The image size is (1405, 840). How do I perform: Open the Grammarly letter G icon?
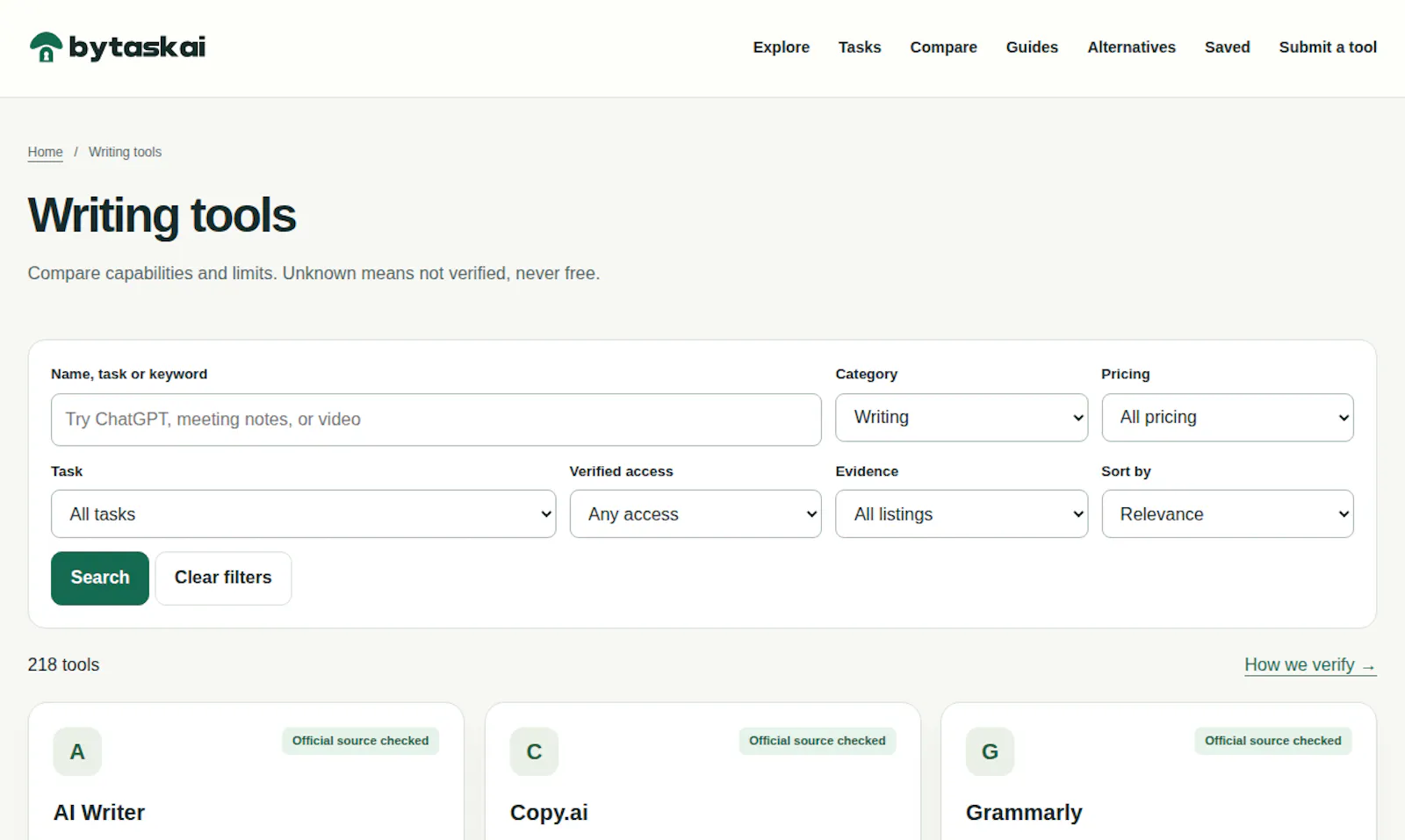coord(990,751)
